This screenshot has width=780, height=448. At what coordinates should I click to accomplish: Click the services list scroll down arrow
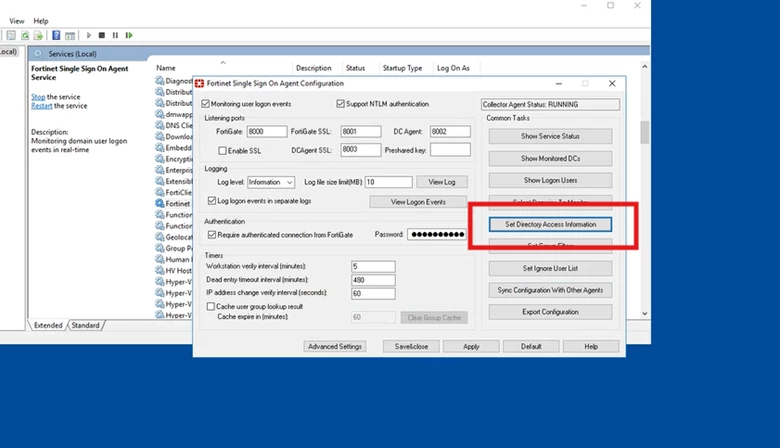[645, 314]
